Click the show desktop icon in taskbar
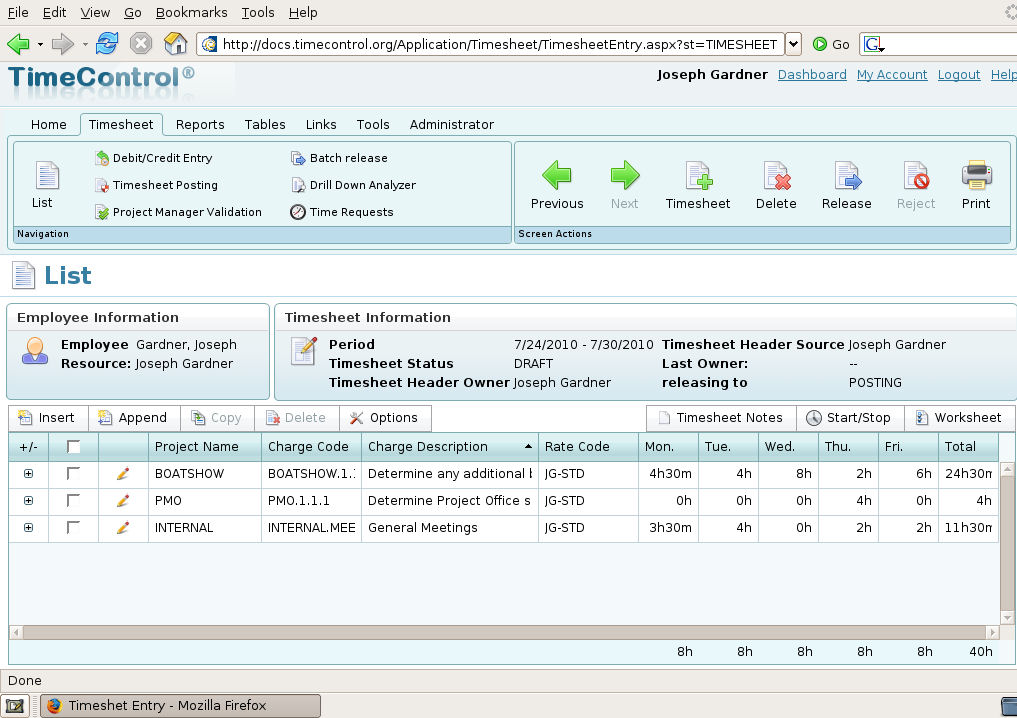The width and height of the screenshot is (1017, 718). pos(15,706)
